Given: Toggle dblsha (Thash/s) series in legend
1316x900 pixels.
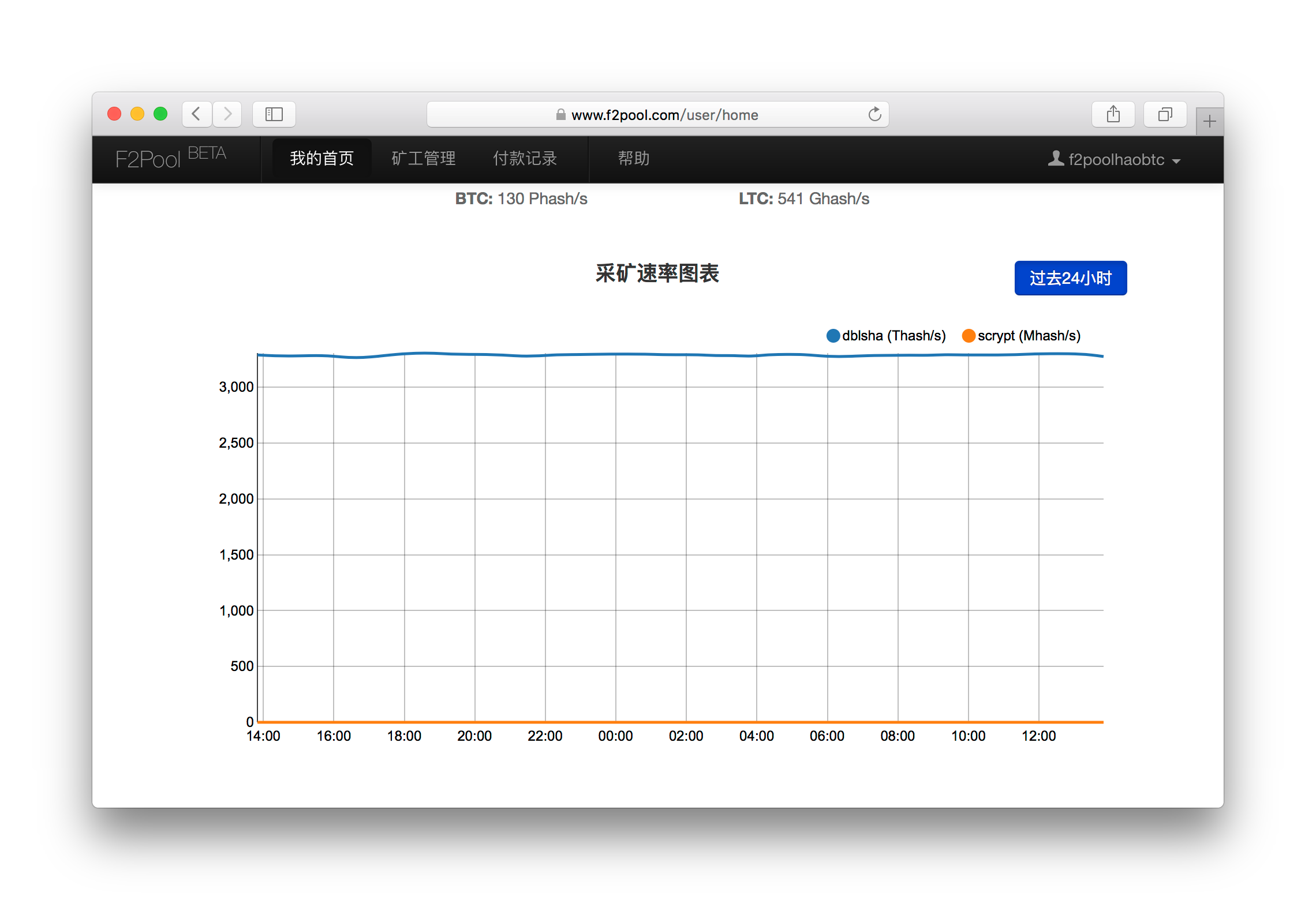Looking at the screenshot, I should point(893,336).
